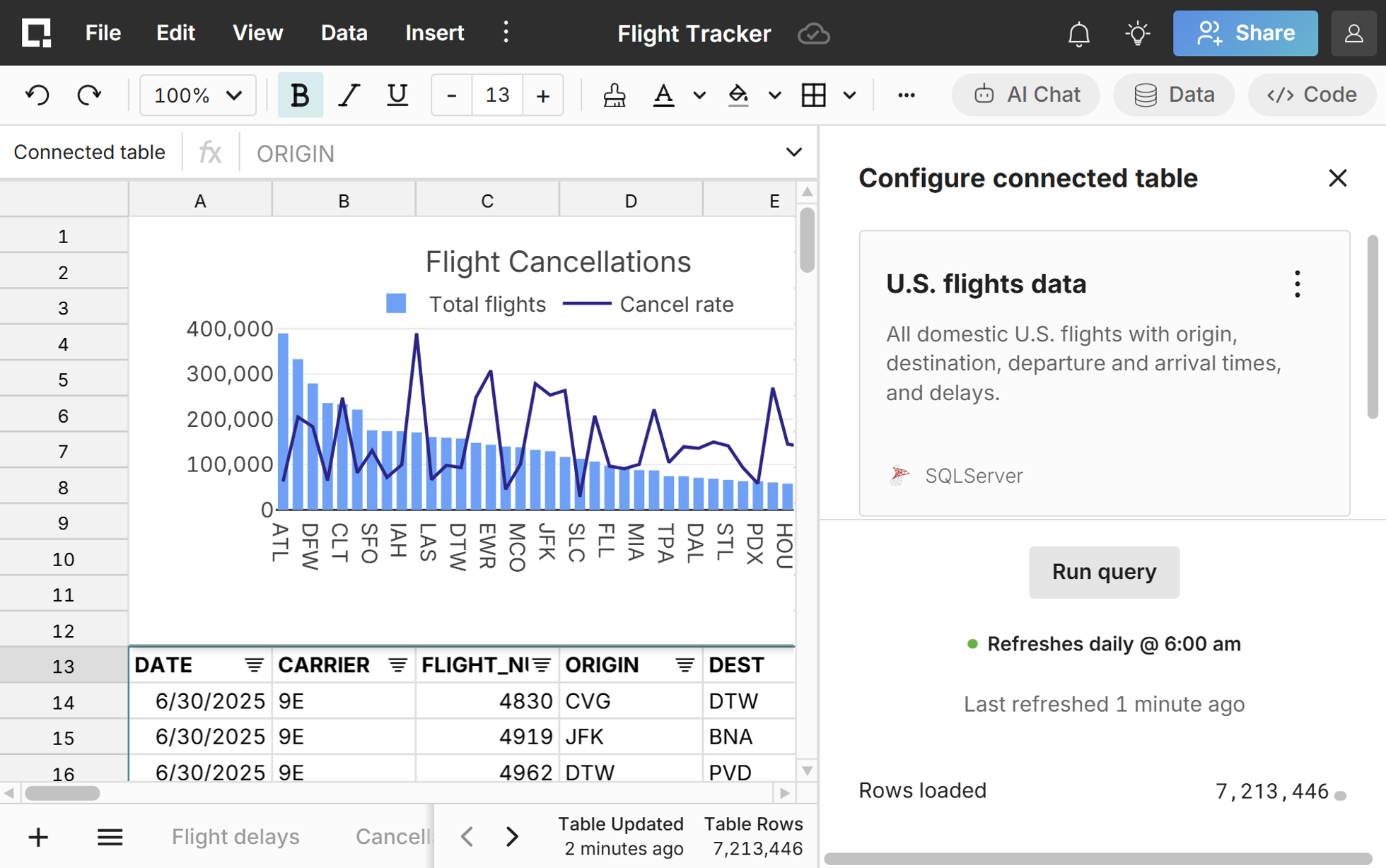This screenshot has height=868, width=1386.
Task: Click the lightbulb tips icon
Action: point(1137,33)
